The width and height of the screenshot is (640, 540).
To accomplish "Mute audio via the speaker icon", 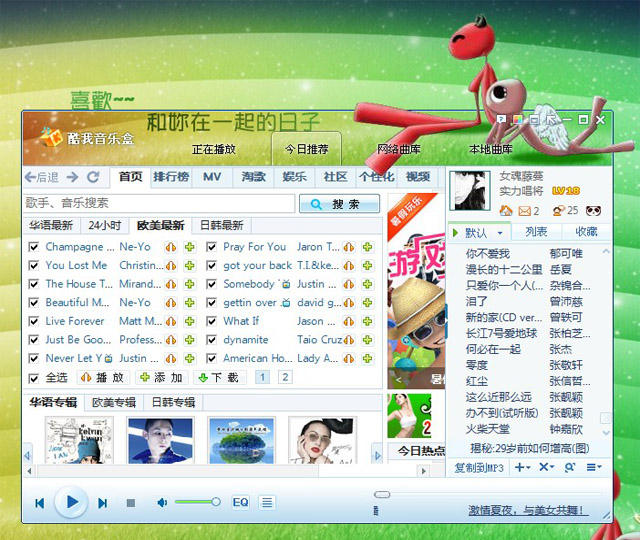I will 162,502.
